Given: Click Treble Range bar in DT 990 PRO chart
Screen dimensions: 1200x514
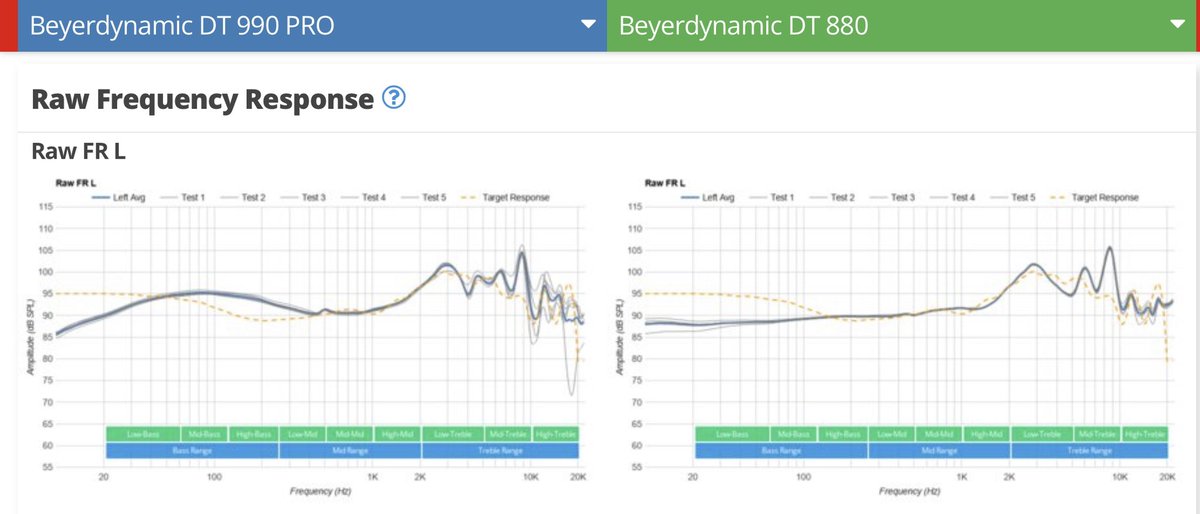Looking at the screenshot, I should click(x=500, y=451).
